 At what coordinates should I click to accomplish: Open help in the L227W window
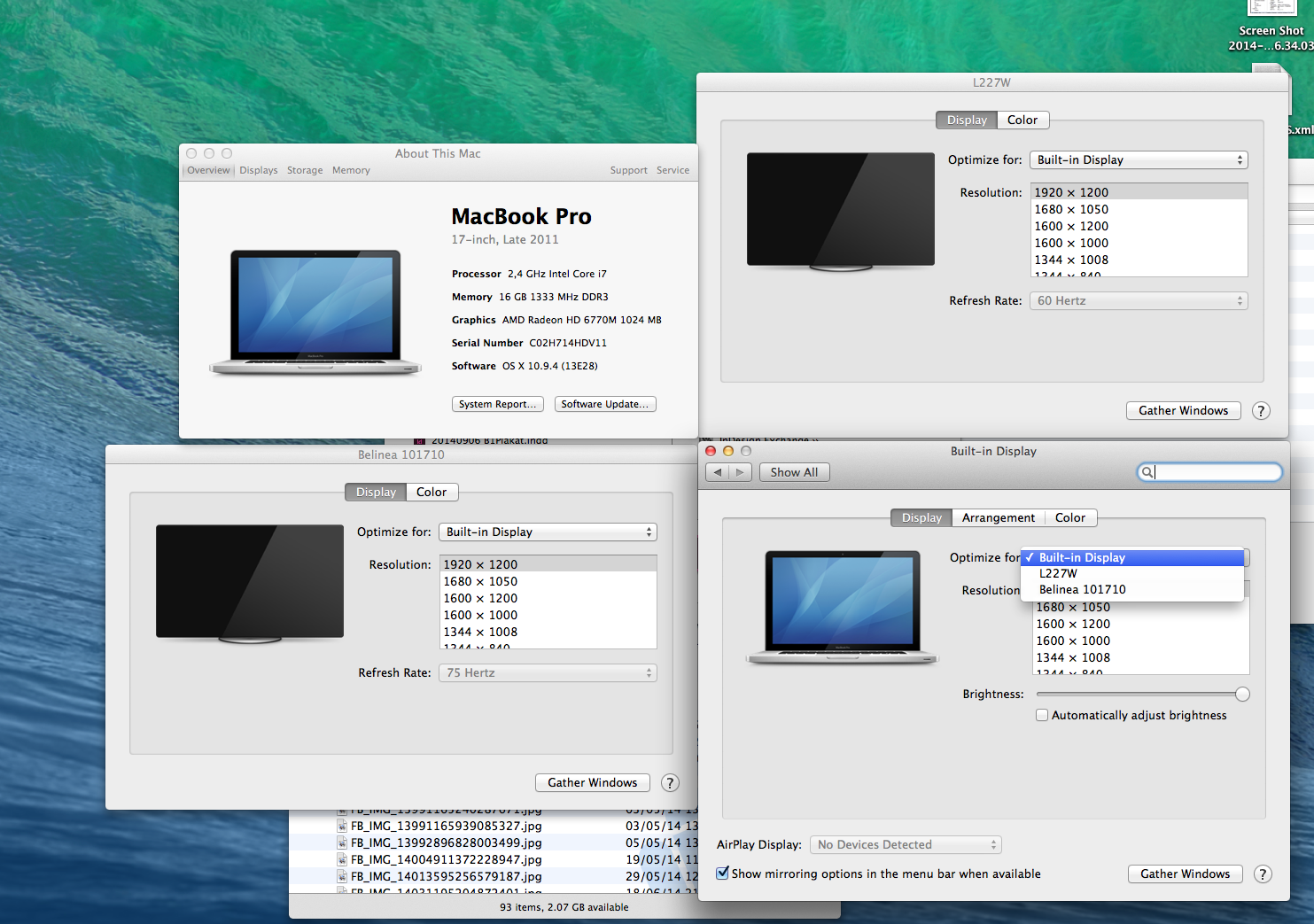[x=1261, y=410]
